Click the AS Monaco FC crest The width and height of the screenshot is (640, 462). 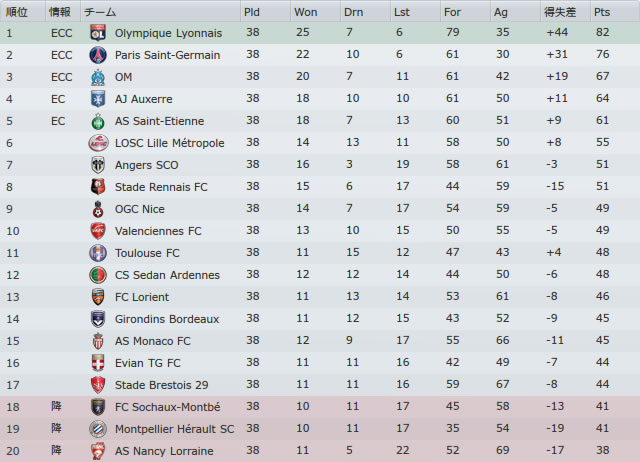point(98,341)
